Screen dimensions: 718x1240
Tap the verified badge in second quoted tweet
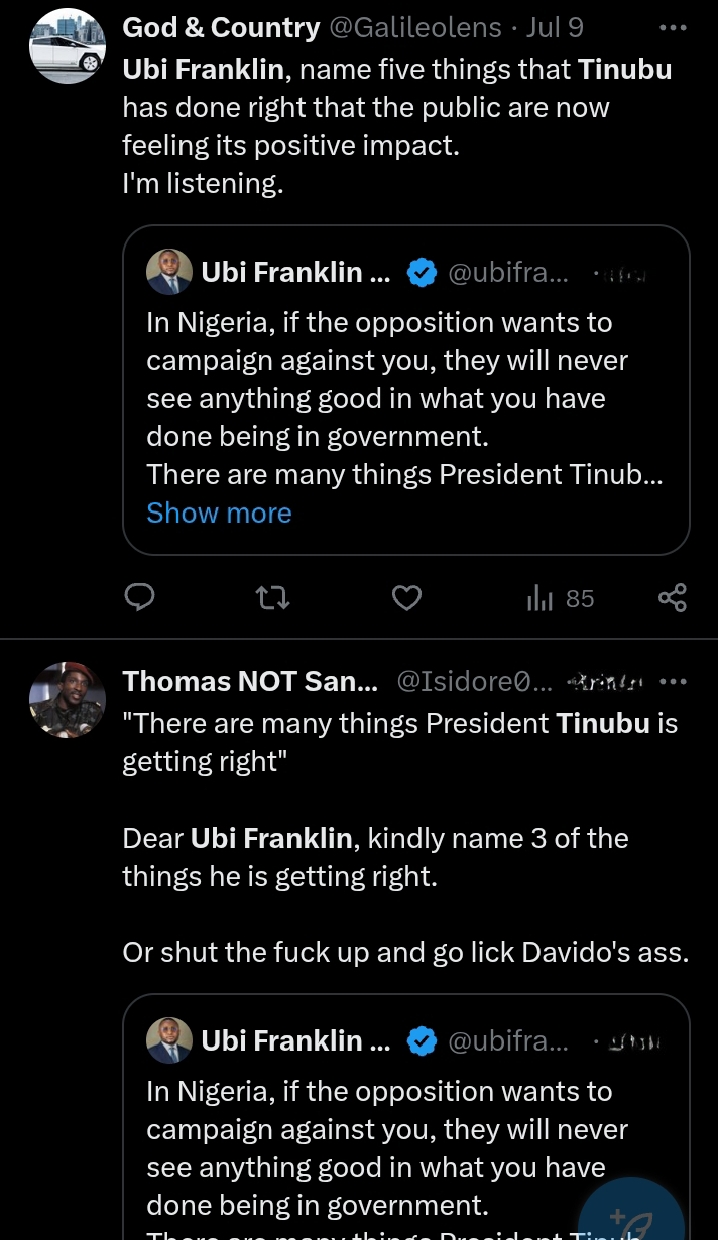click(422, 1041)
